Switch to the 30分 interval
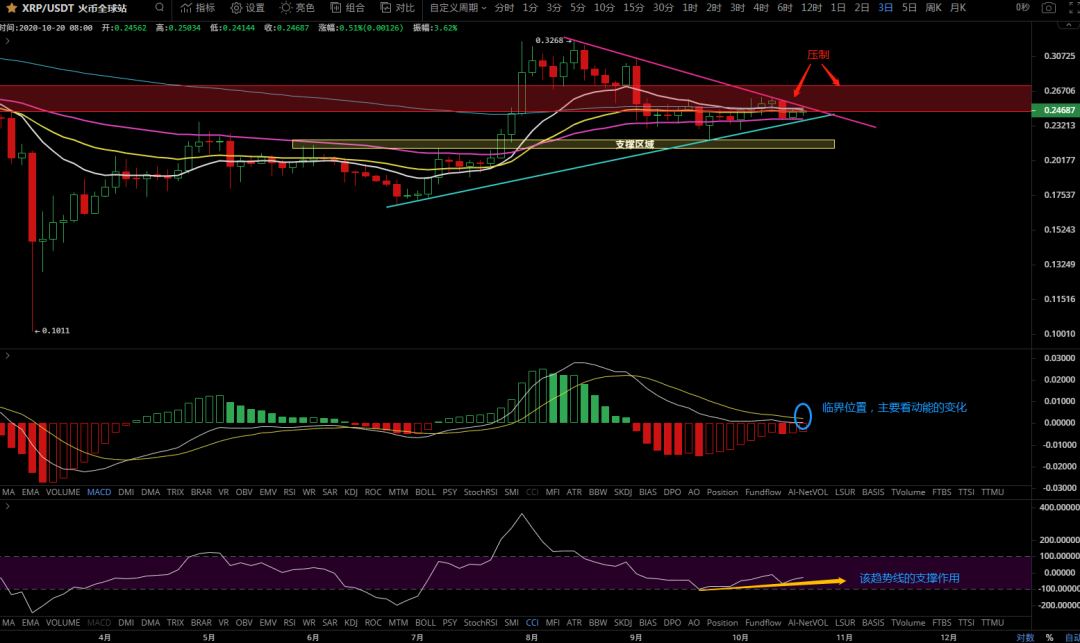Viewport: 1080px width, 643px height. (663, 8)
